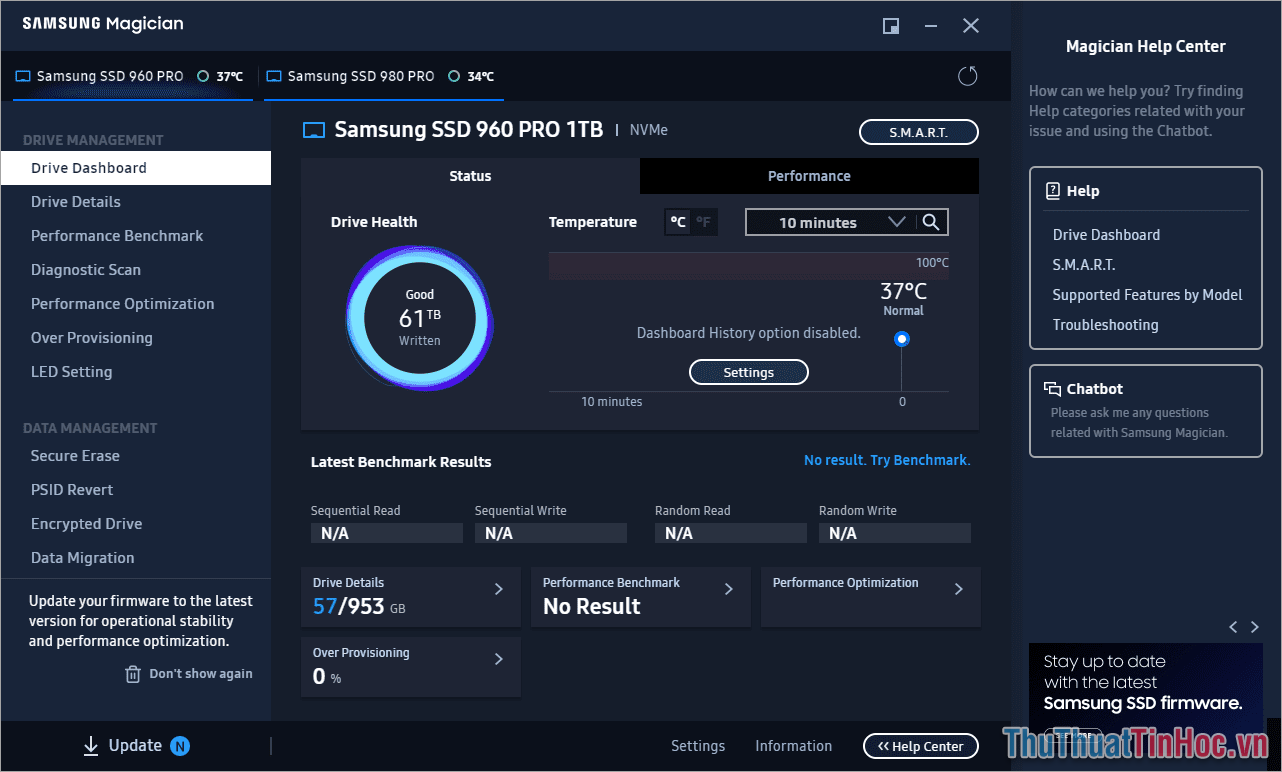Image resolution: width=1282 pixels, height=772 pixels.
Task: Click the compact mode window icon
Action: pyautogui.click(x=891, y=26)
